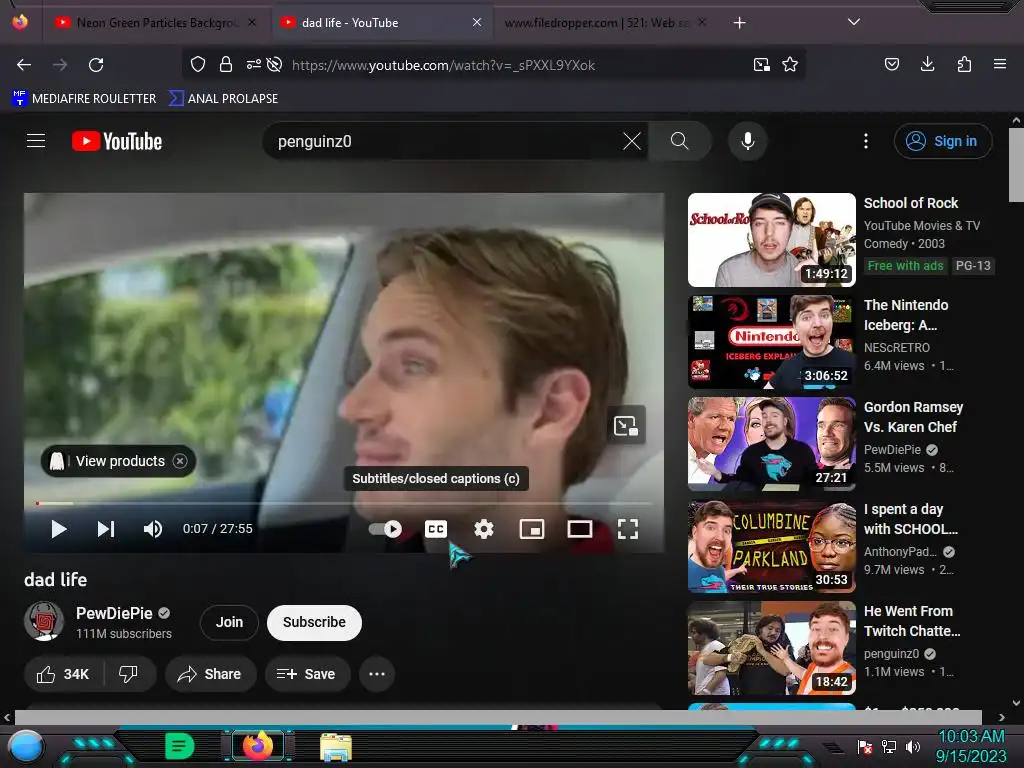Open video settings gear

483,529
